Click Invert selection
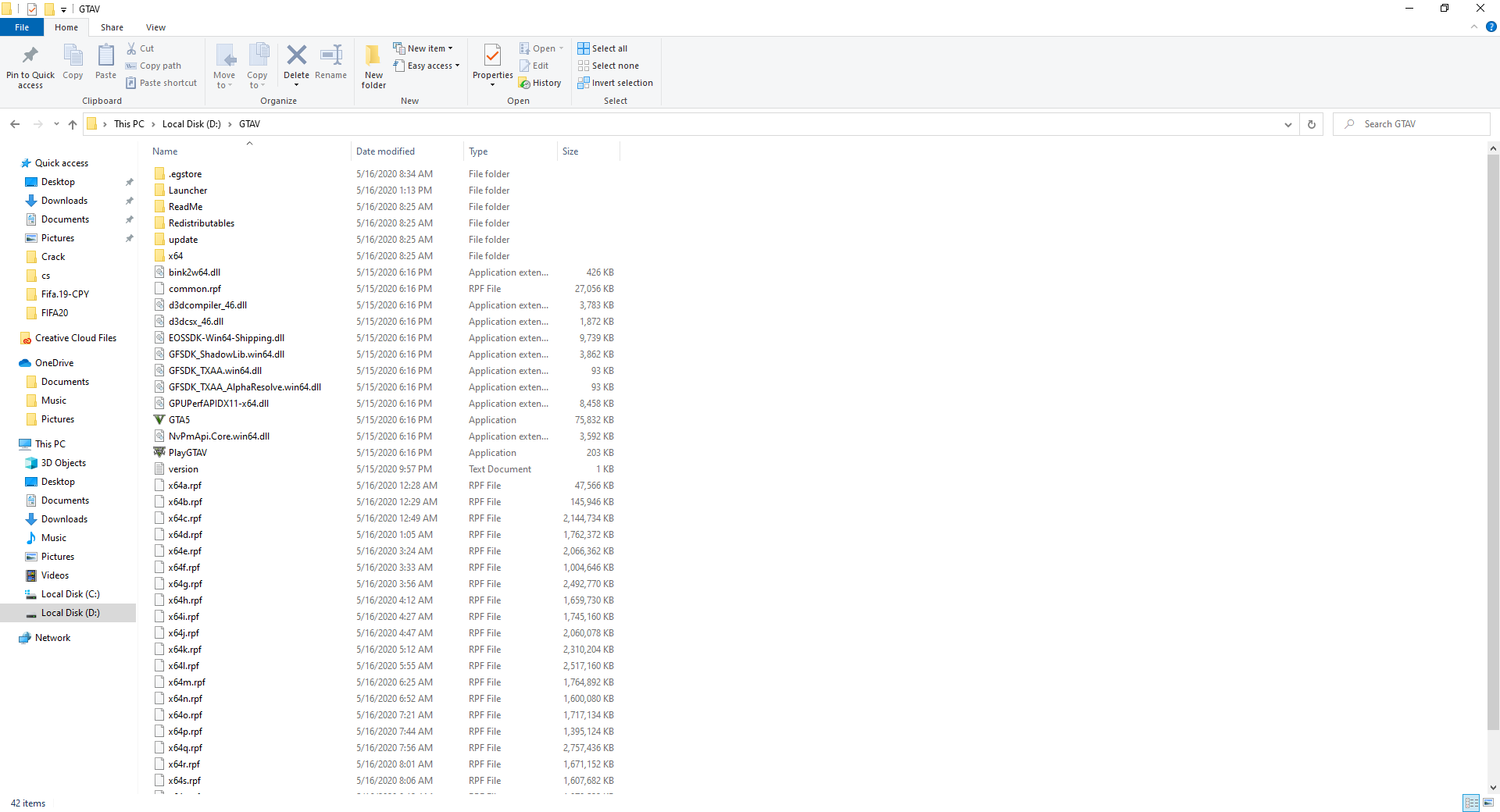1500x812 pixels. (x=616, y=83)
